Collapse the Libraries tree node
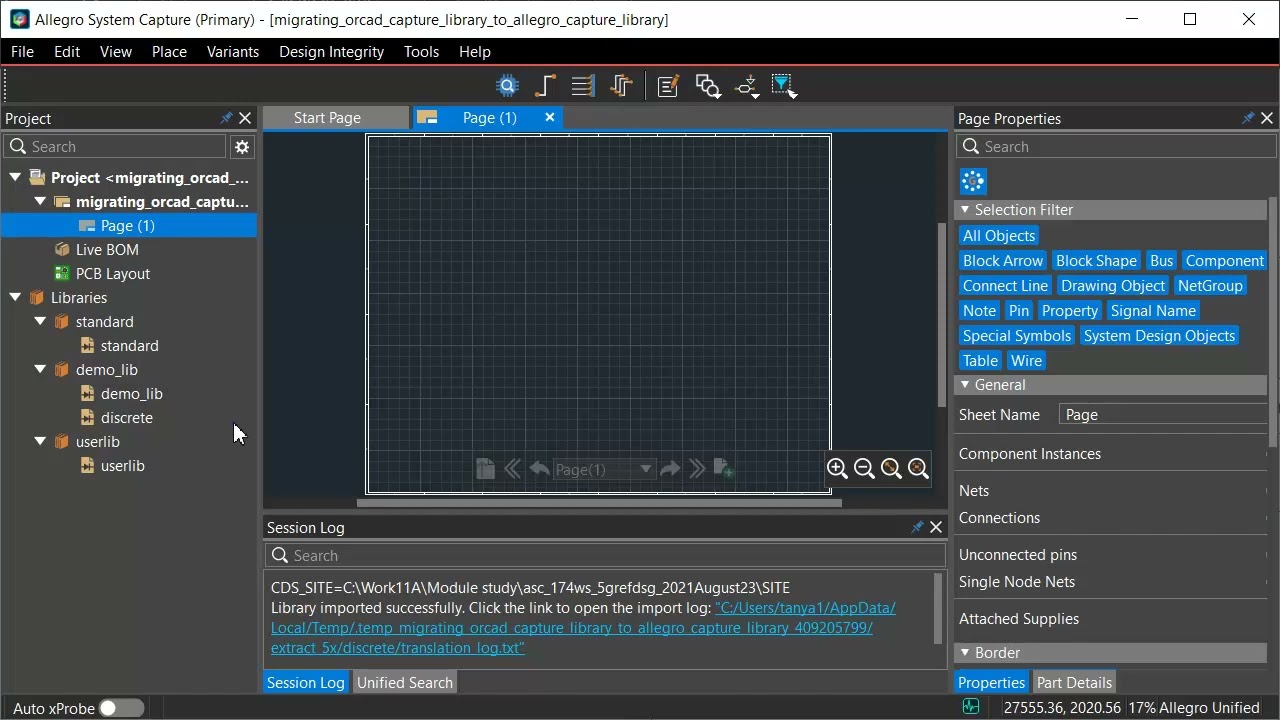The width and height of the screenshot is (1280, 720). [x=15, y=298]
